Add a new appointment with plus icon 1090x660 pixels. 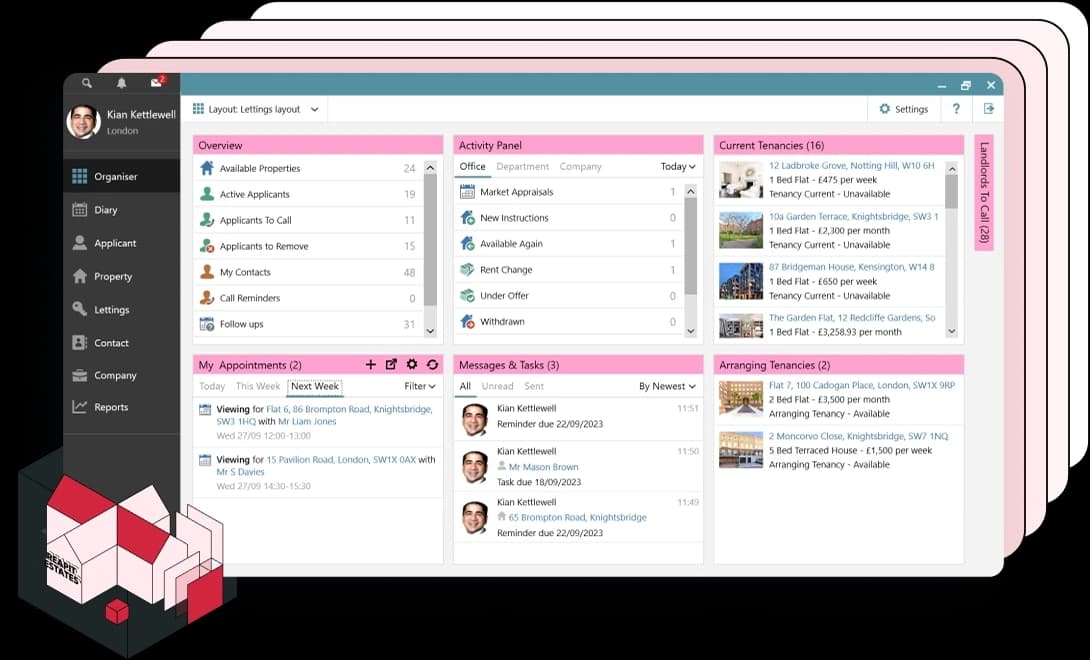click(x=371, y=364)
